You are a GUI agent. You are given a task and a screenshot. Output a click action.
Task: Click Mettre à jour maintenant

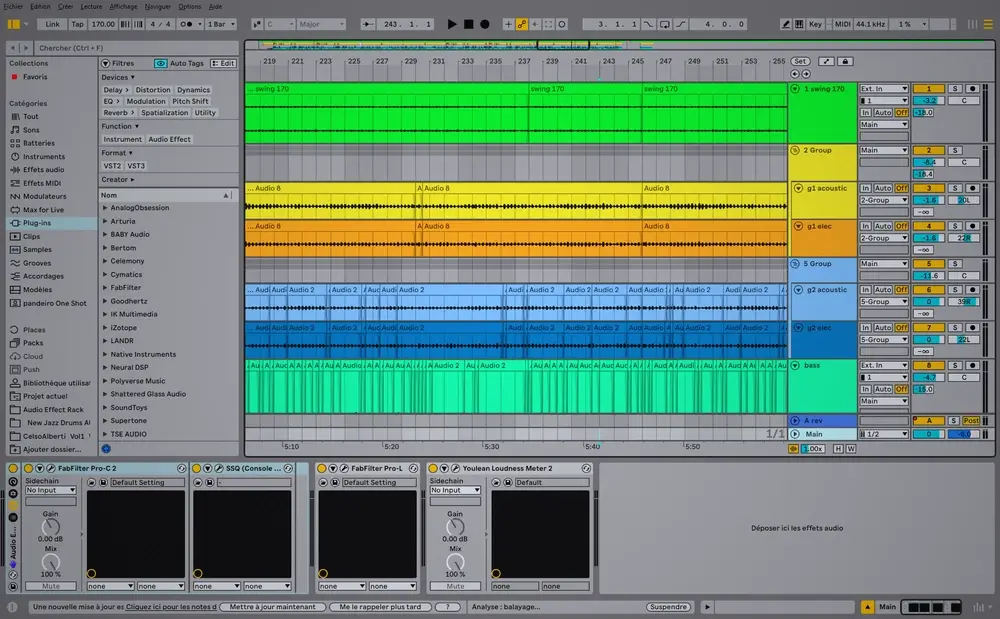click(272, 607)
